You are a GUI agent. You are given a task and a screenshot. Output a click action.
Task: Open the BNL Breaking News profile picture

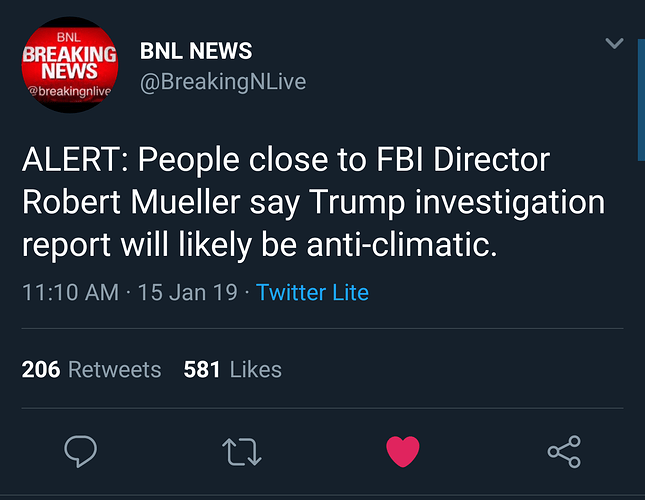[x=70, y=65]
